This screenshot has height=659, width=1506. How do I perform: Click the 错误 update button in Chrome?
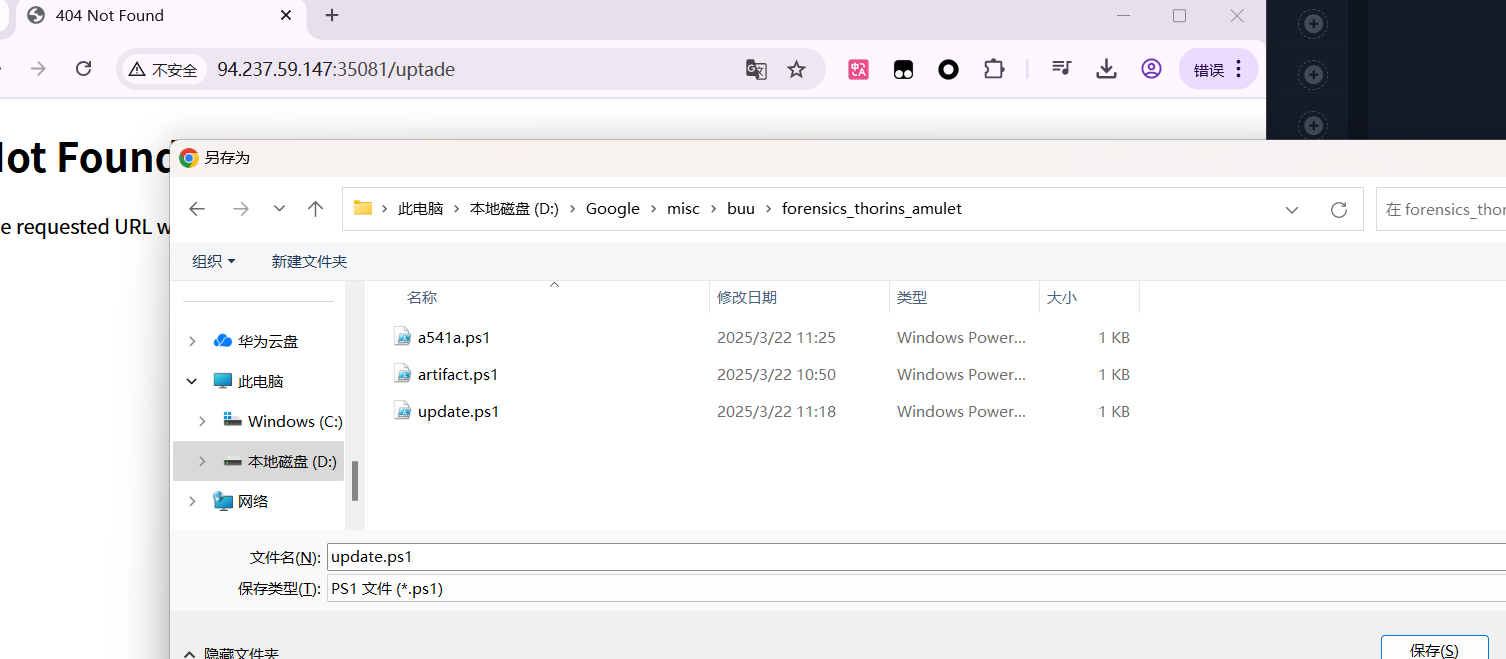point(1218,69)
